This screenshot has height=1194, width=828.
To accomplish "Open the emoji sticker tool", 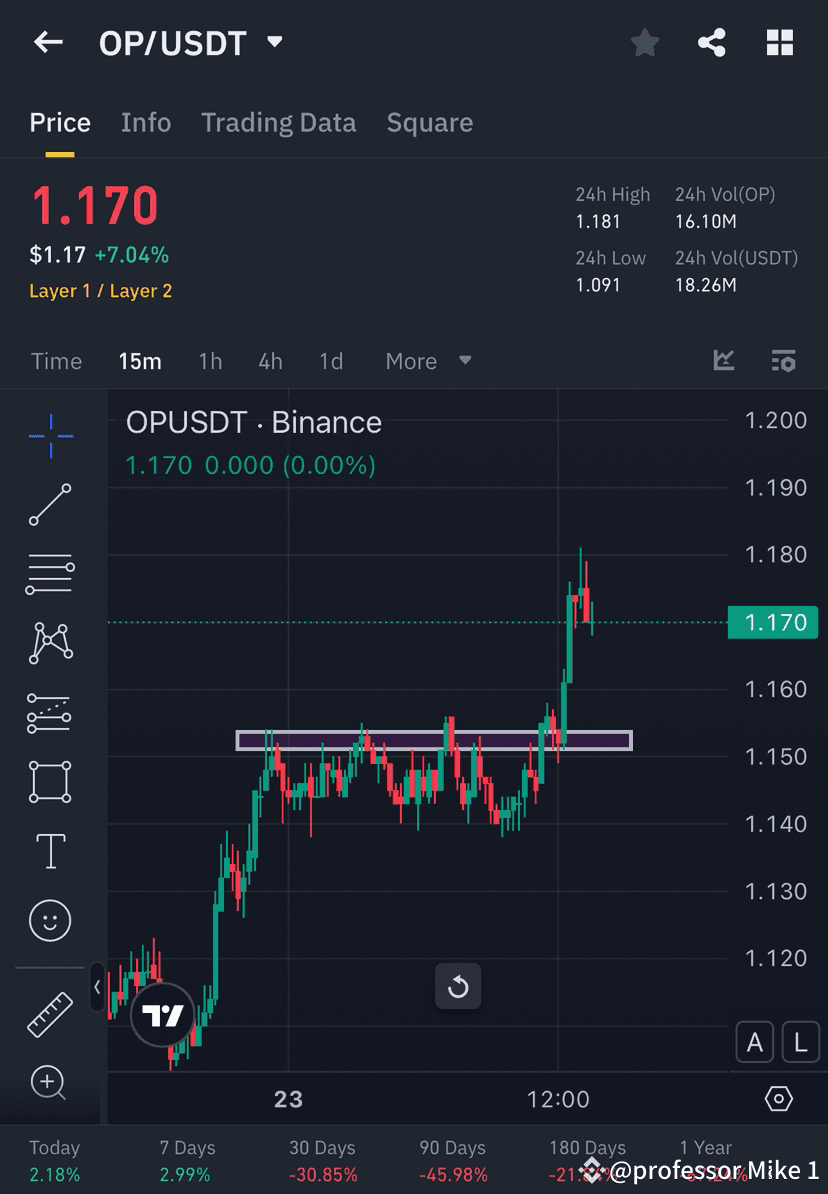I will point(49,920).
